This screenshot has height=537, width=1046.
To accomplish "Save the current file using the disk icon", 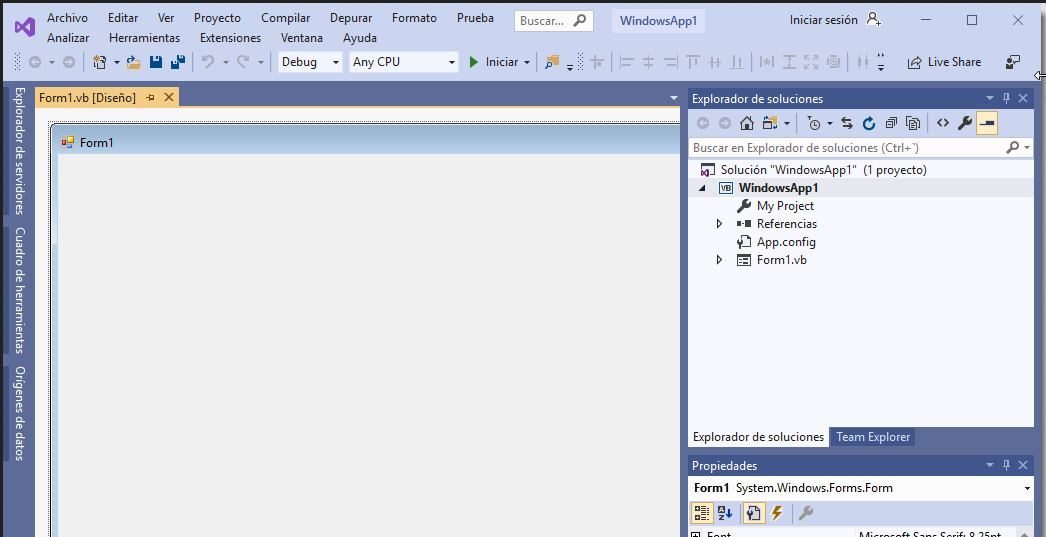I will pos(155,62).
